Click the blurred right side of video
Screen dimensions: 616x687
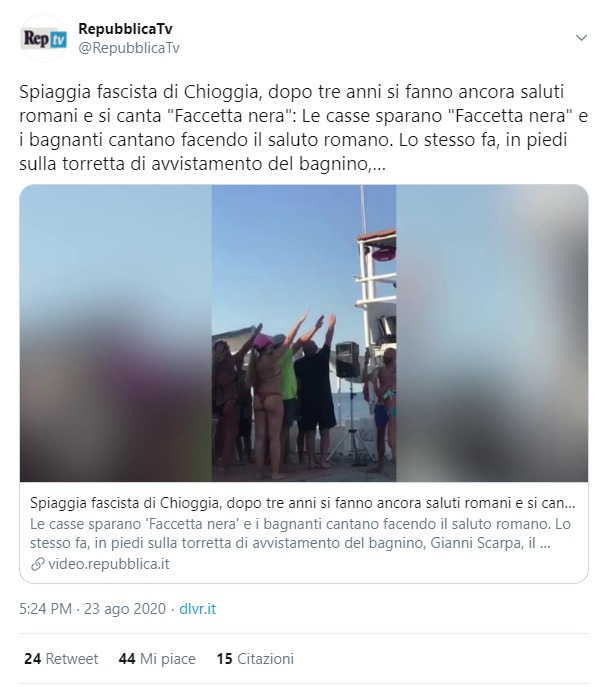coord(492,333)
